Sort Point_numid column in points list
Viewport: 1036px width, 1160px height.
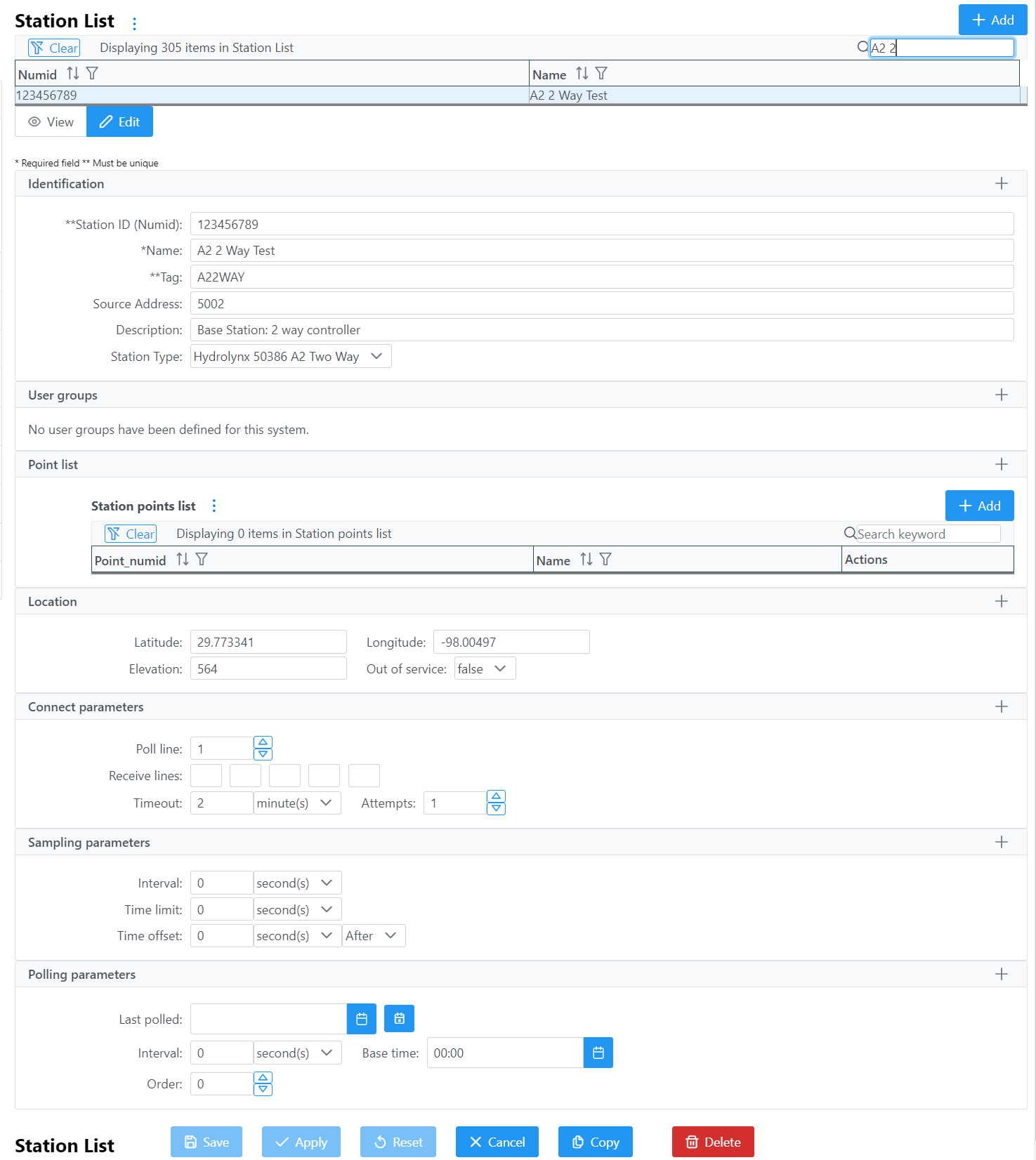pos(183,560)
